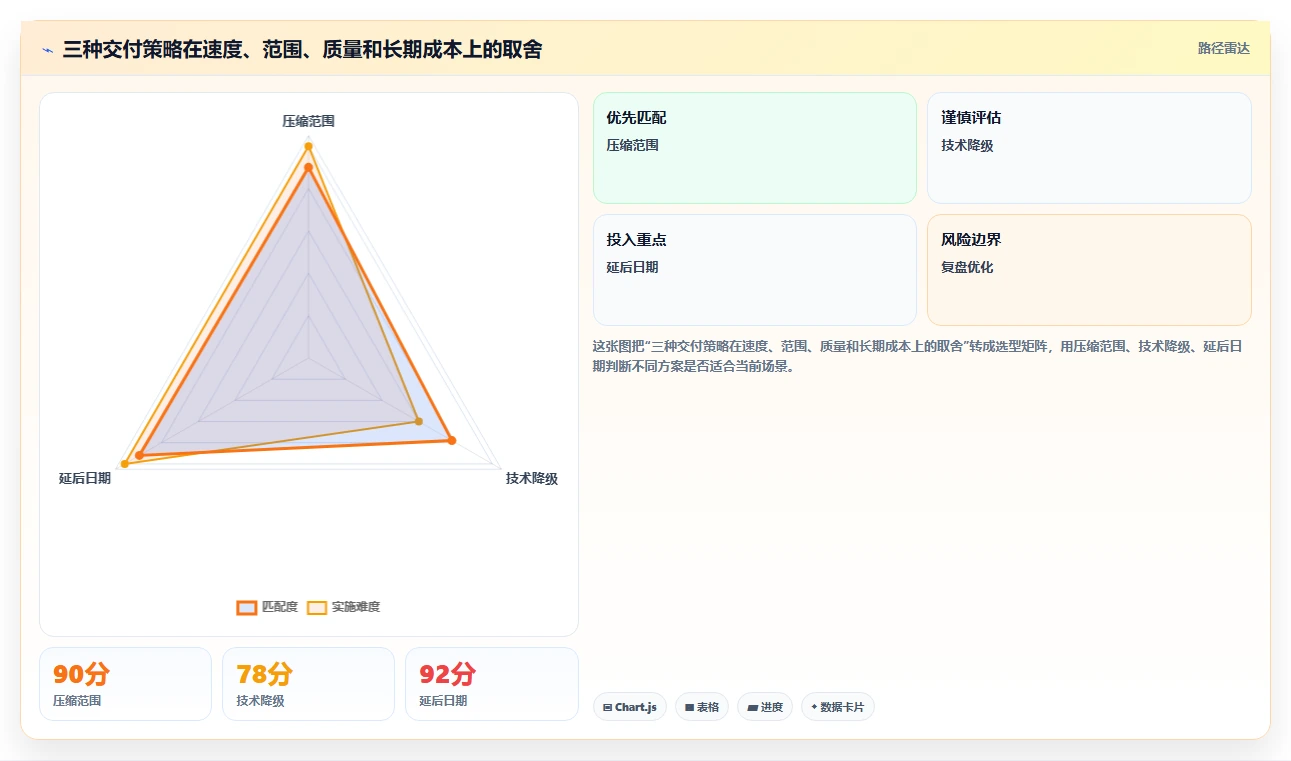This screenshot has height=761, width=1291.
Task: Click the icon in the 进度 chip
Action: tap(752, 707)
